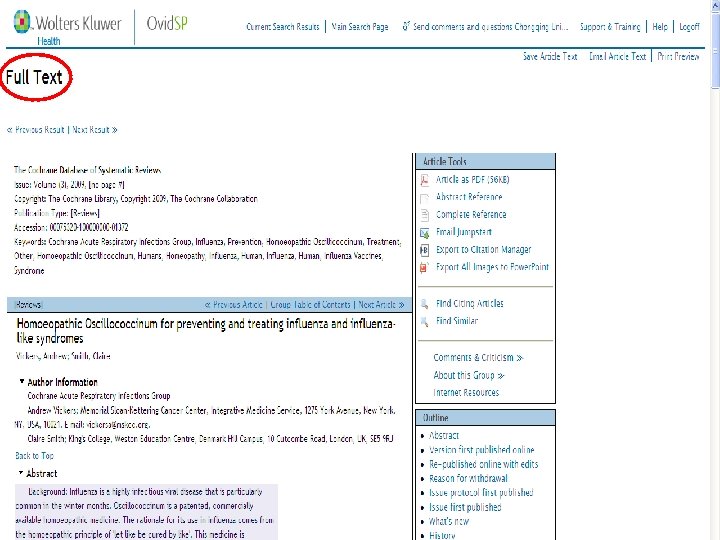Go to Main Search Page
The width and height of the screenshot is (720, 540).
point(360,27)
